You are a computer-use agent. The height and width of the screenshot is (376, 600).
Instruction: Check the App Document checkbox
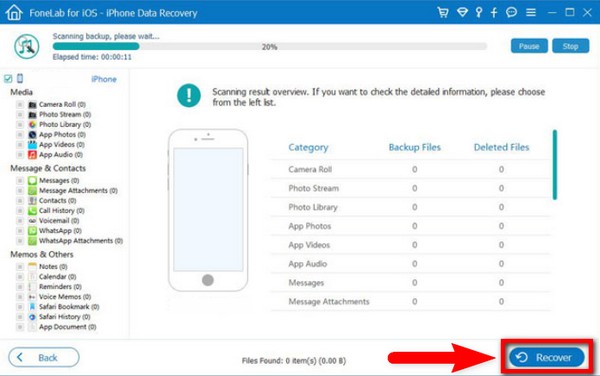[x=20, y=327]
